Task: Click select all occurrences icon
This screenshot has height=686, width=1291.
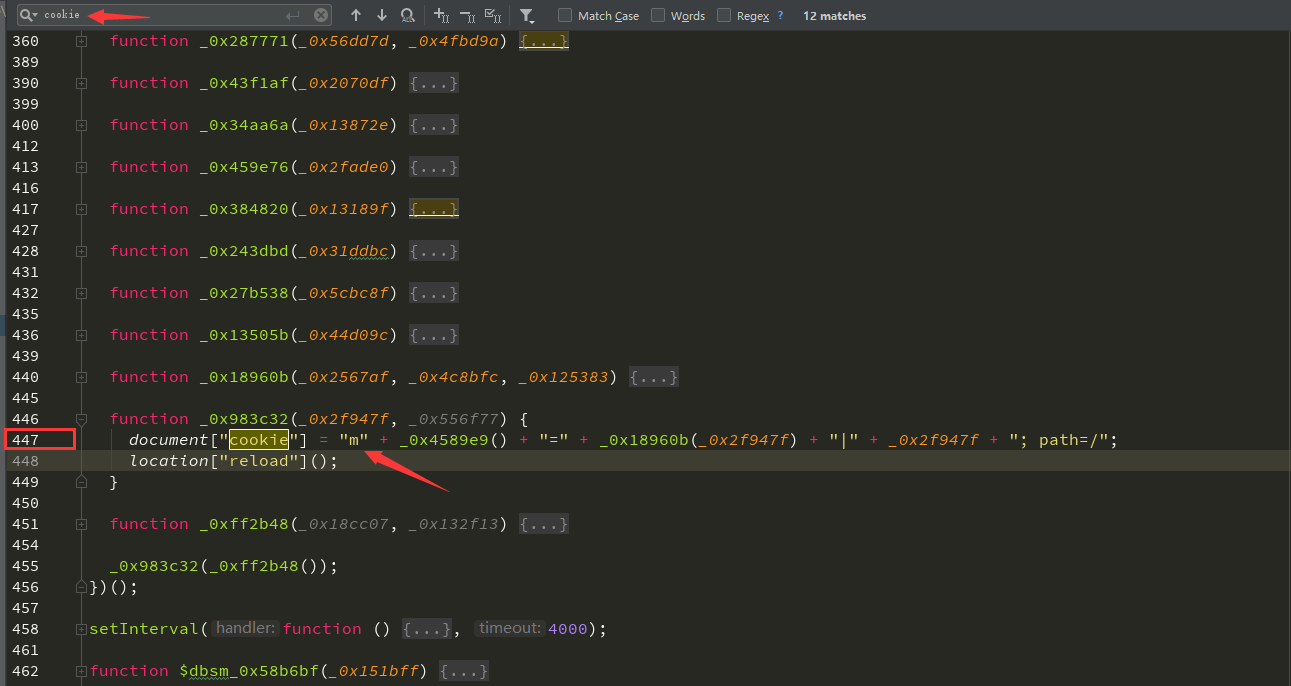Action: tap(492, 15)
